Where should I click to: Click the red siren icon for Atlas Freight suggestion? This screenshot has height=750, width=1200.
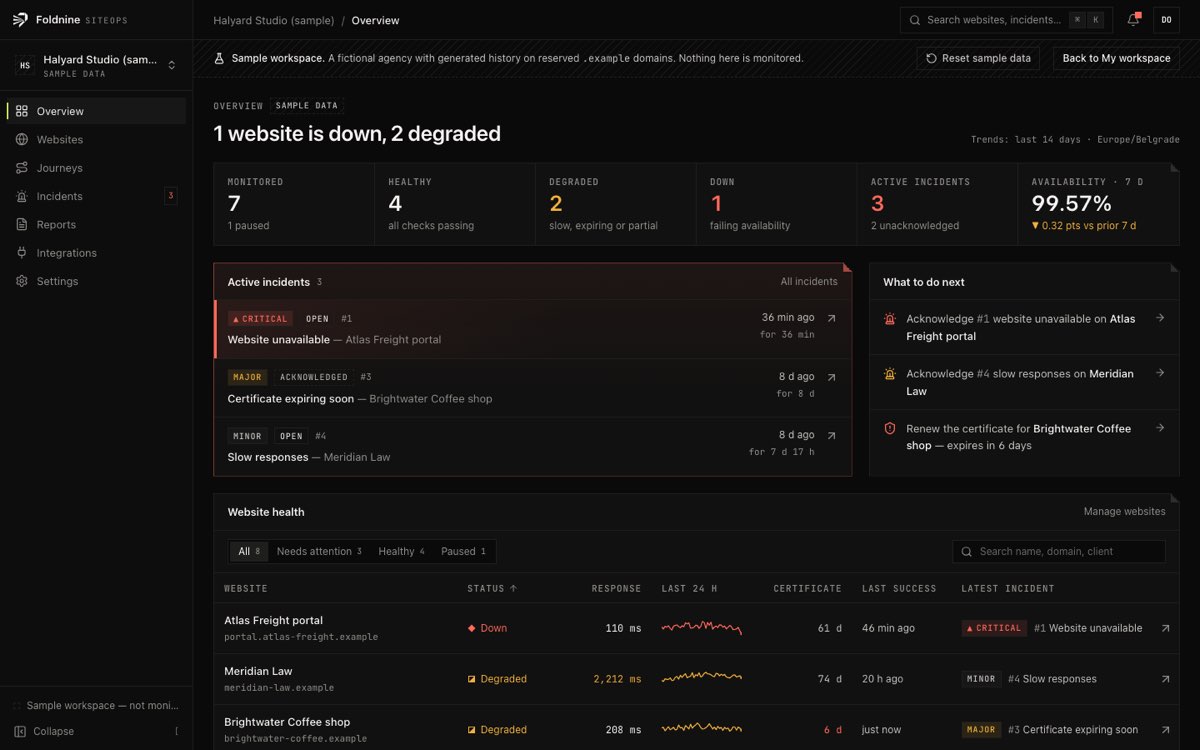890,319
